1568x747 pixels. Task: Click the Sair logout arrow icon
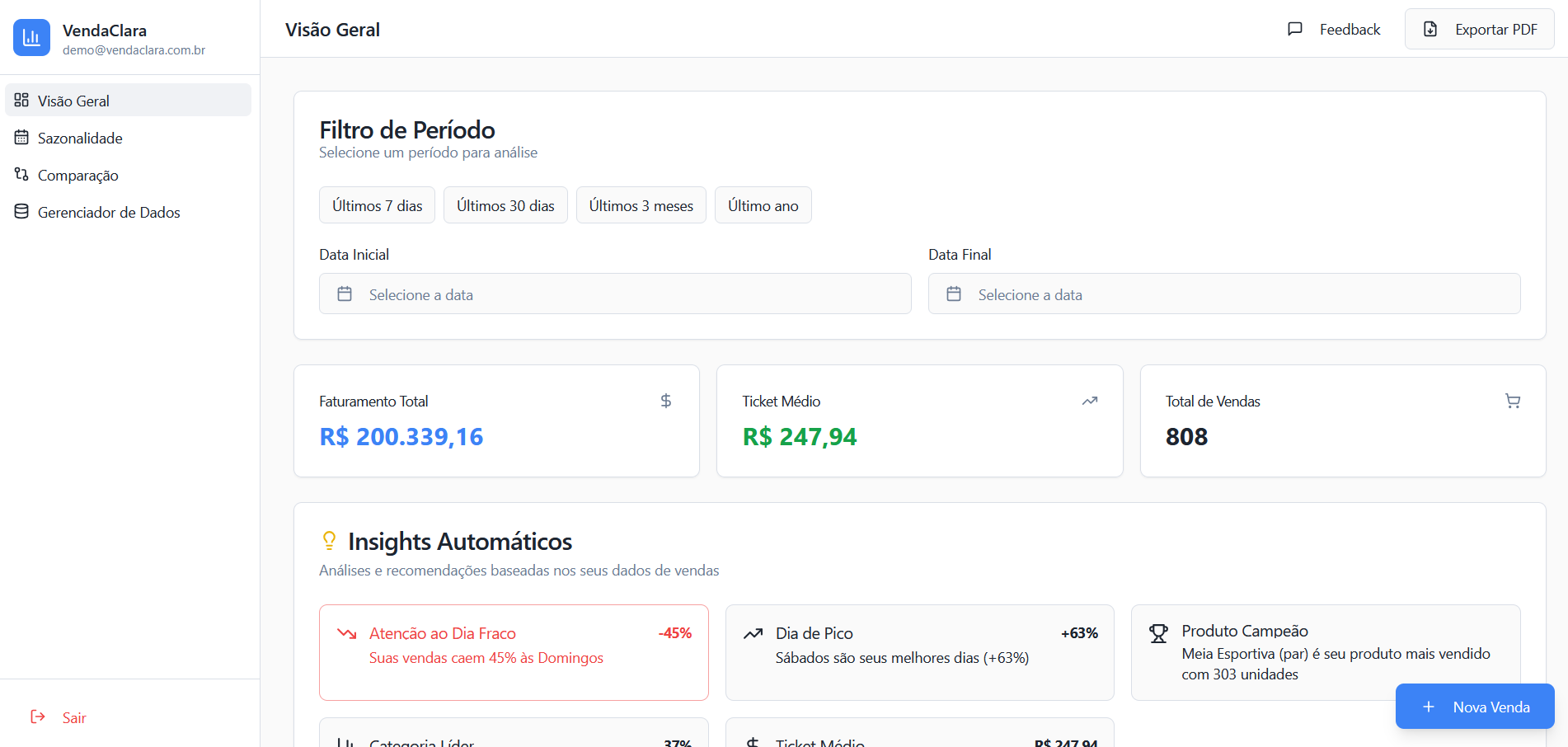pos(38,716)
